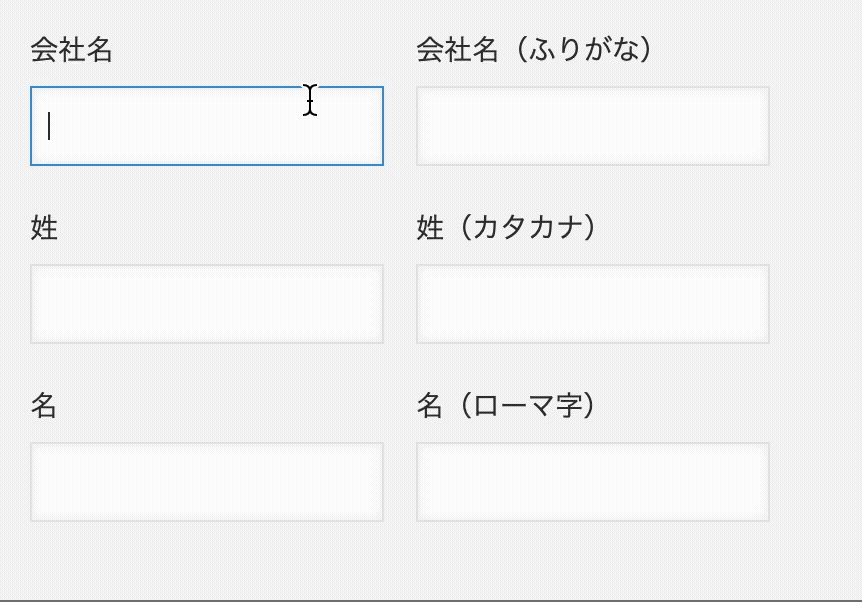Viewport: 862px width, 602px height.
Task: Place cursor in the romaji given-name field
Action: tap(592, 482)
